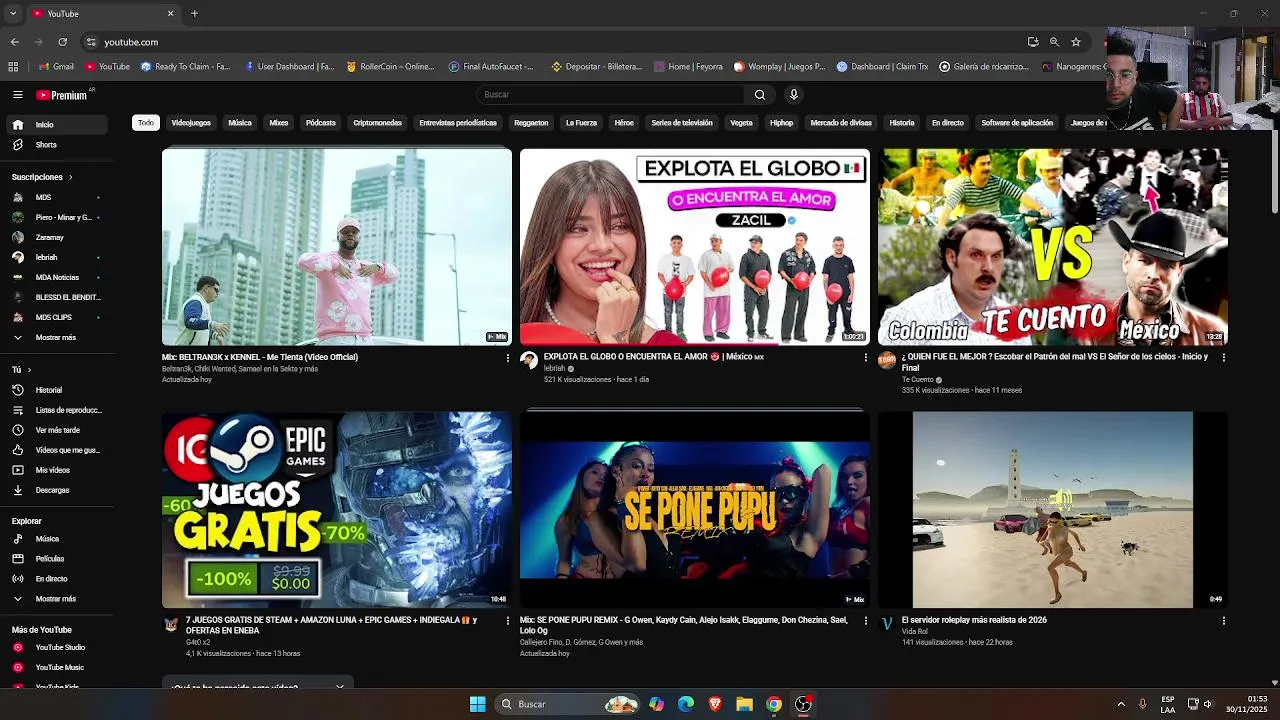Open the apps grid in bookmarks bar
Screen dimensions: 1280x720
(13, 67)
